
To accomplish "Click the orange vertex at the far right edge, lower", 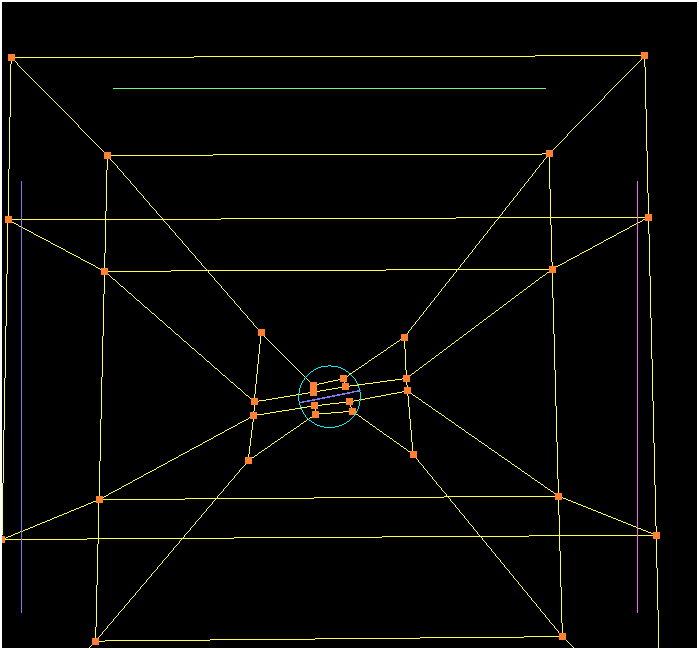I will pos(656,535).
